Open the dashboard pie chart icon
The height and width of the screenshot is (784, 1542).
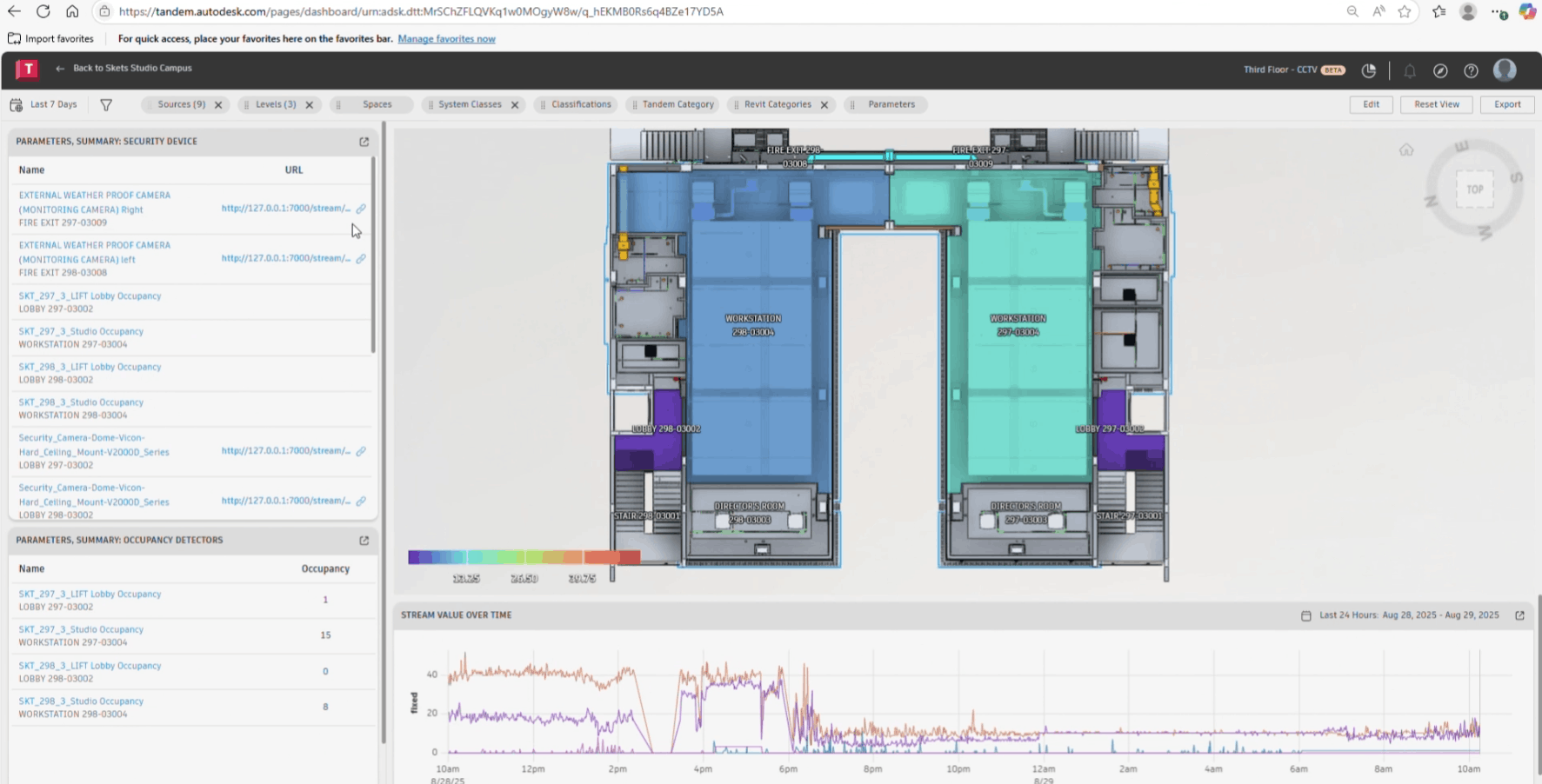pyautogui.click(x=1369, y=70)
